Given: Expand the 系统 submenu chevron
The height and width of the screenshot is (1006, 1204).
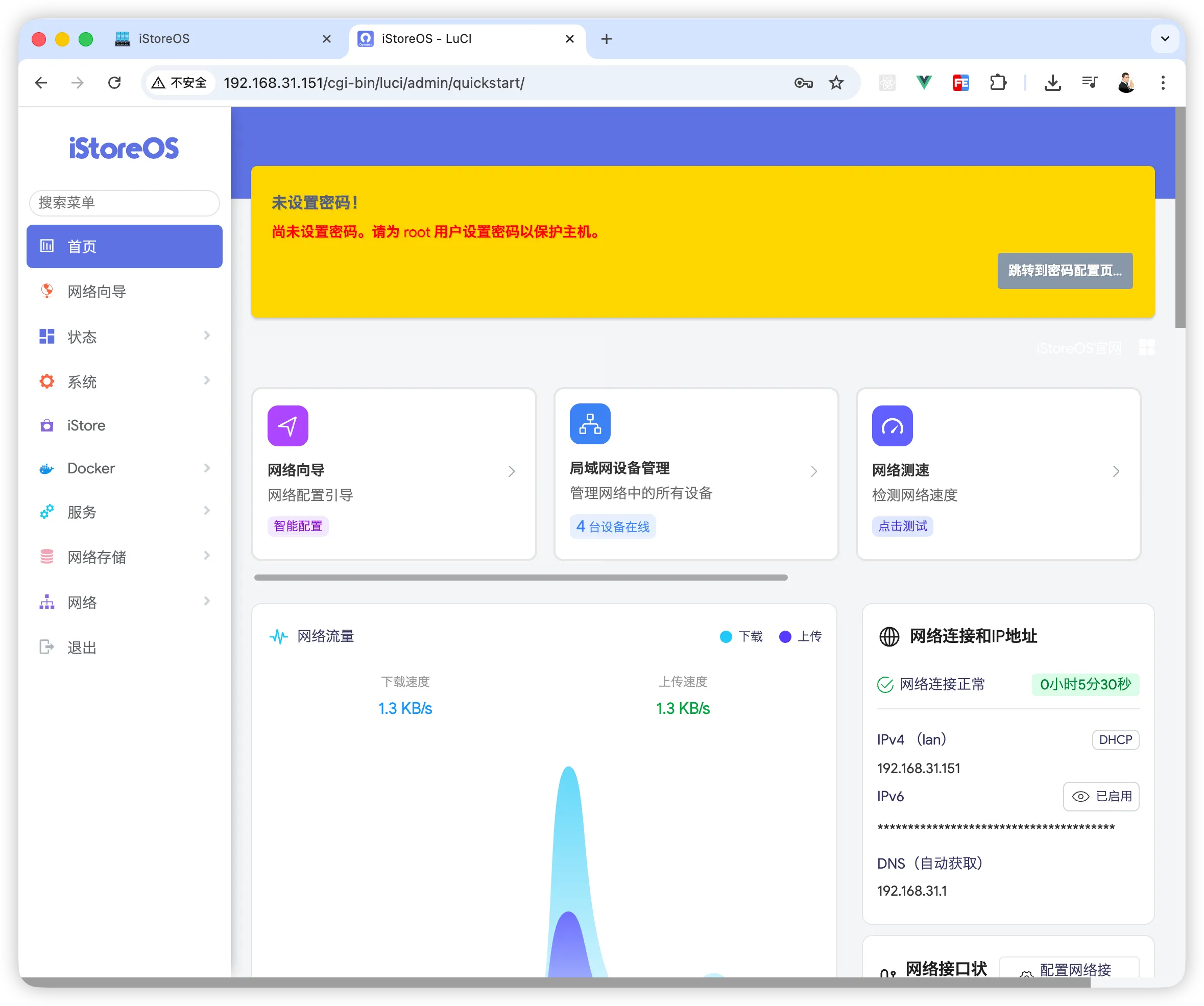Looking at the screenshot, I should pyautogui.click(x=207, y=380).
